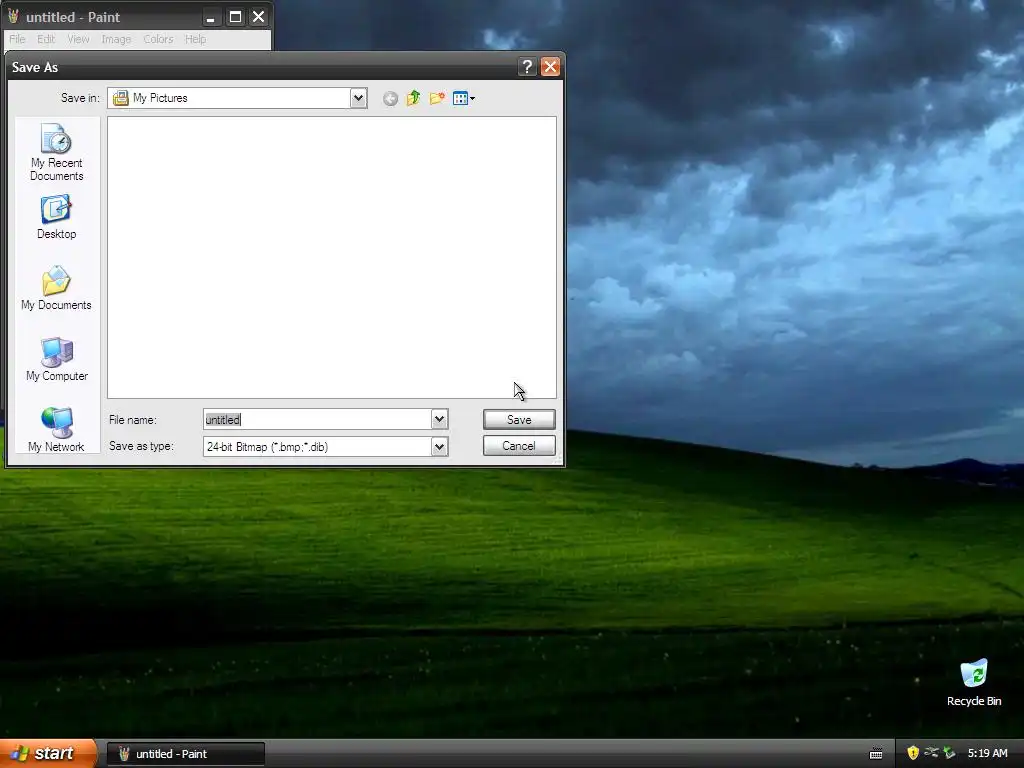Image resolution: width=1024 pixels, height=768 pixels.
Task: Click the Back navigation icon in Save As
Action: pos(390,99)
